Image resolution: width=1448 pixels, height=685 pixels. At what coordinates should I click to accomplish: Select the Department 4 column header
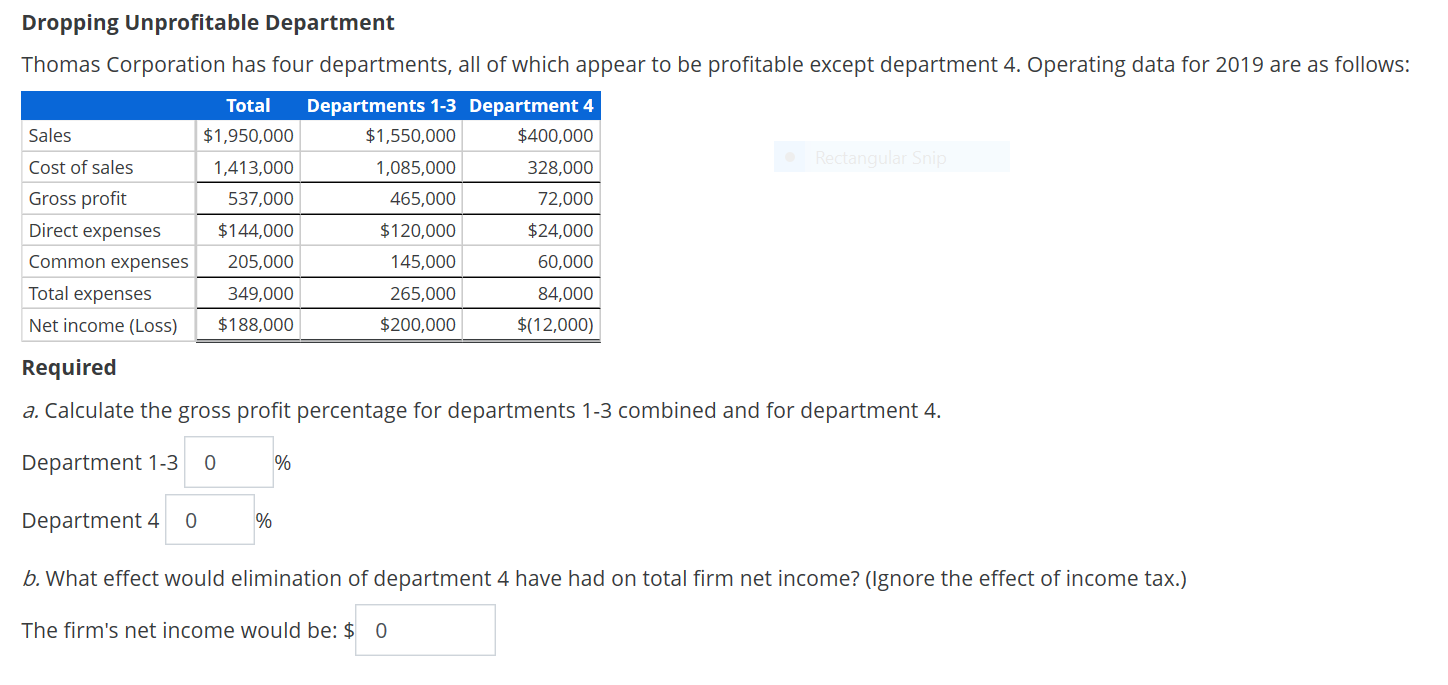[531, 105]
